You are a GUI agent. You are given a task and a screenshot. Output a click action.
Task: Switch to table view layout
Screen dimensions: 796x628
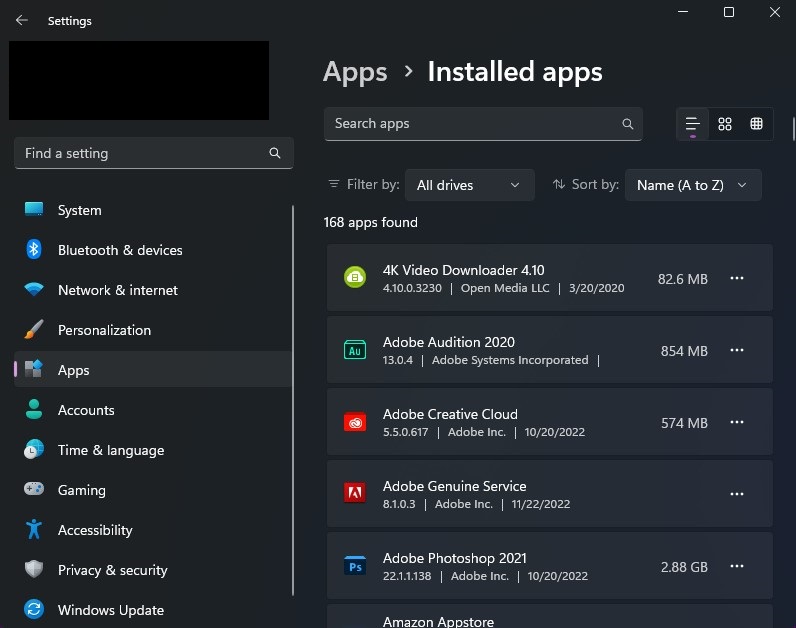[x=756, y=124]
